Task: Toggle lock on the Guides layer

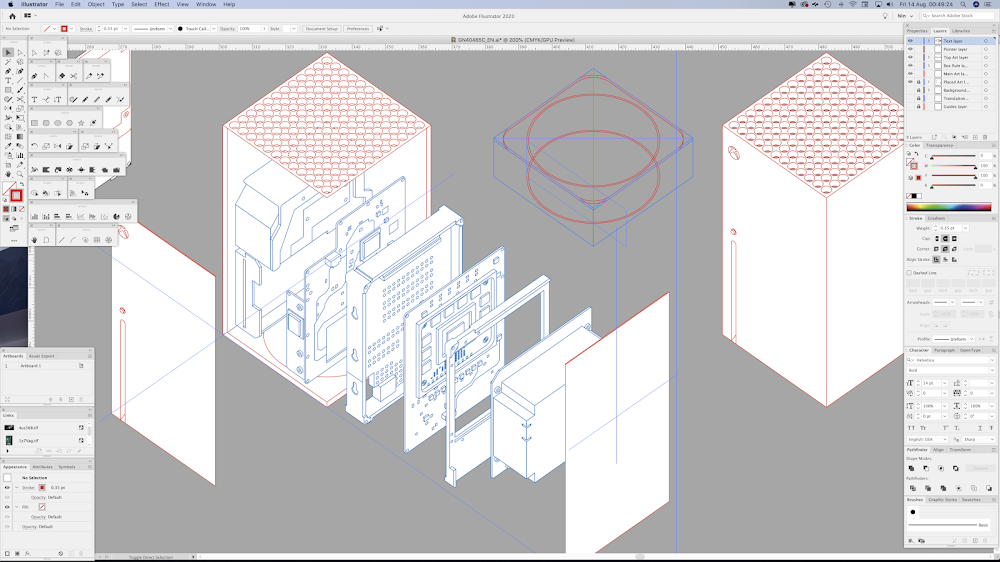Action: (x=918, y=107)
